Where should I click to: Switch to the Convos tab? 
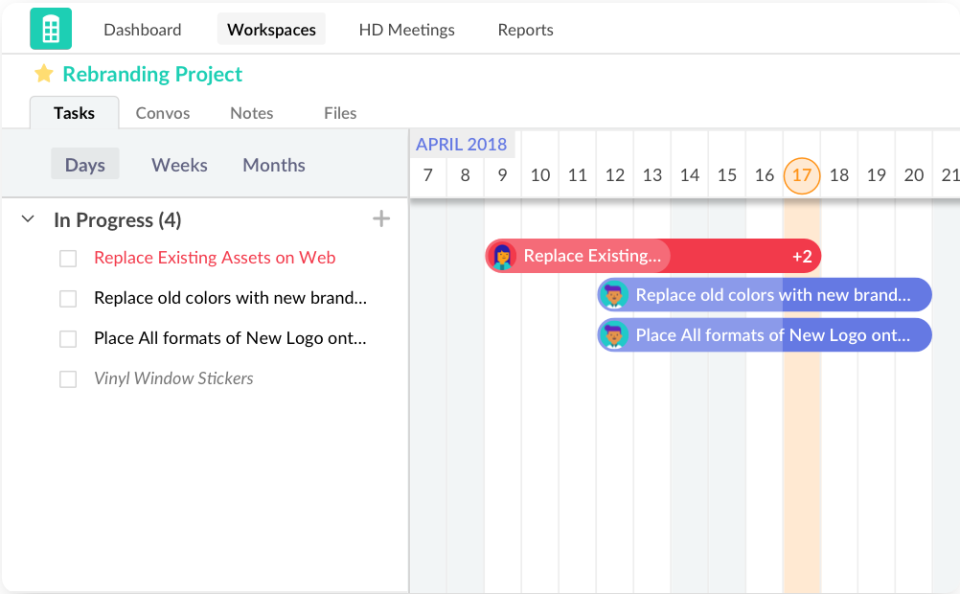(162, 113)
